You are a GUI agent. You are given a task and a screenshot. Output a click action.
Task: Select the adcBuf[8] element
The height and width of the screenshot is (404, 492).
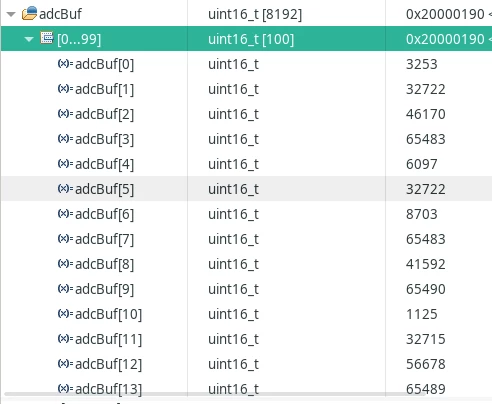point(104,264)
